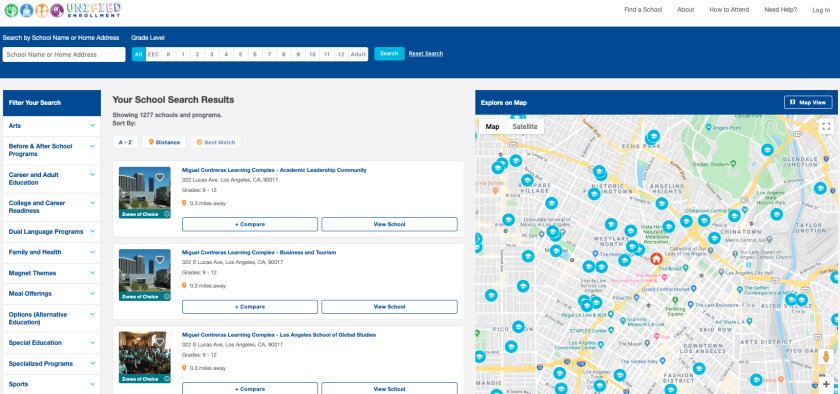
Task: Click Zones of Choice info icon on Business and Tourism card
Action: click(167, 296)
